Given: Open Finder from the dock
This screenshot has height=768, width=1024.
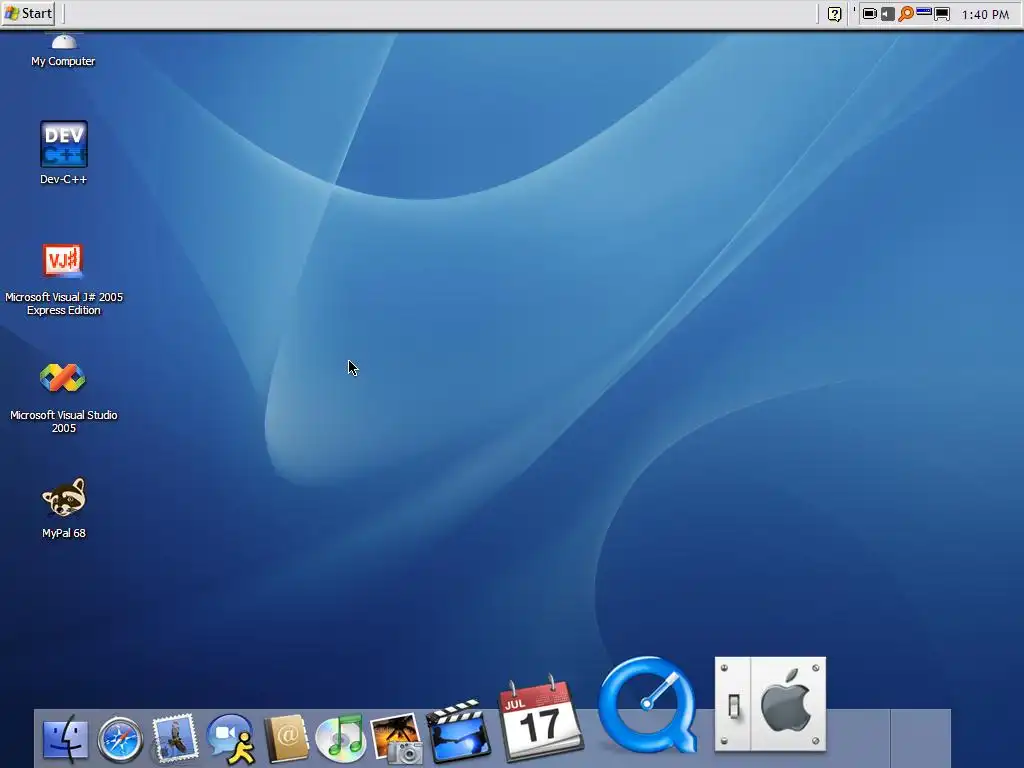Looking at the screenshot, I should coord(65,739).
